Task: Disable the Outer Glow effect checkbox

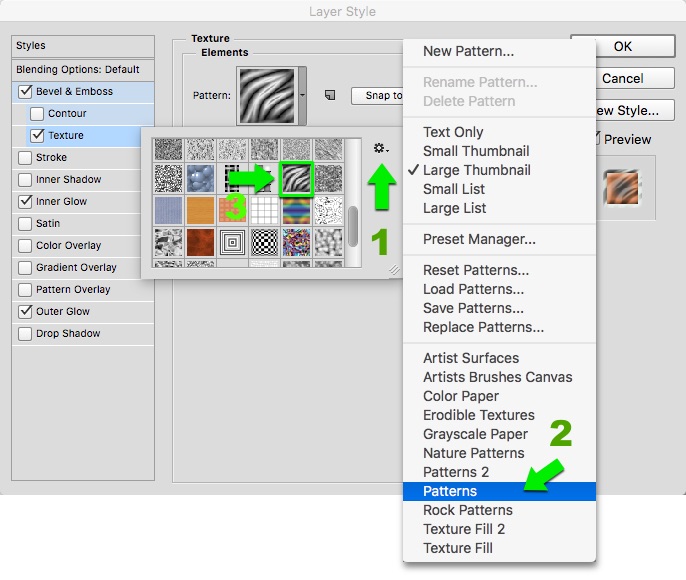Action: [25, 312]
